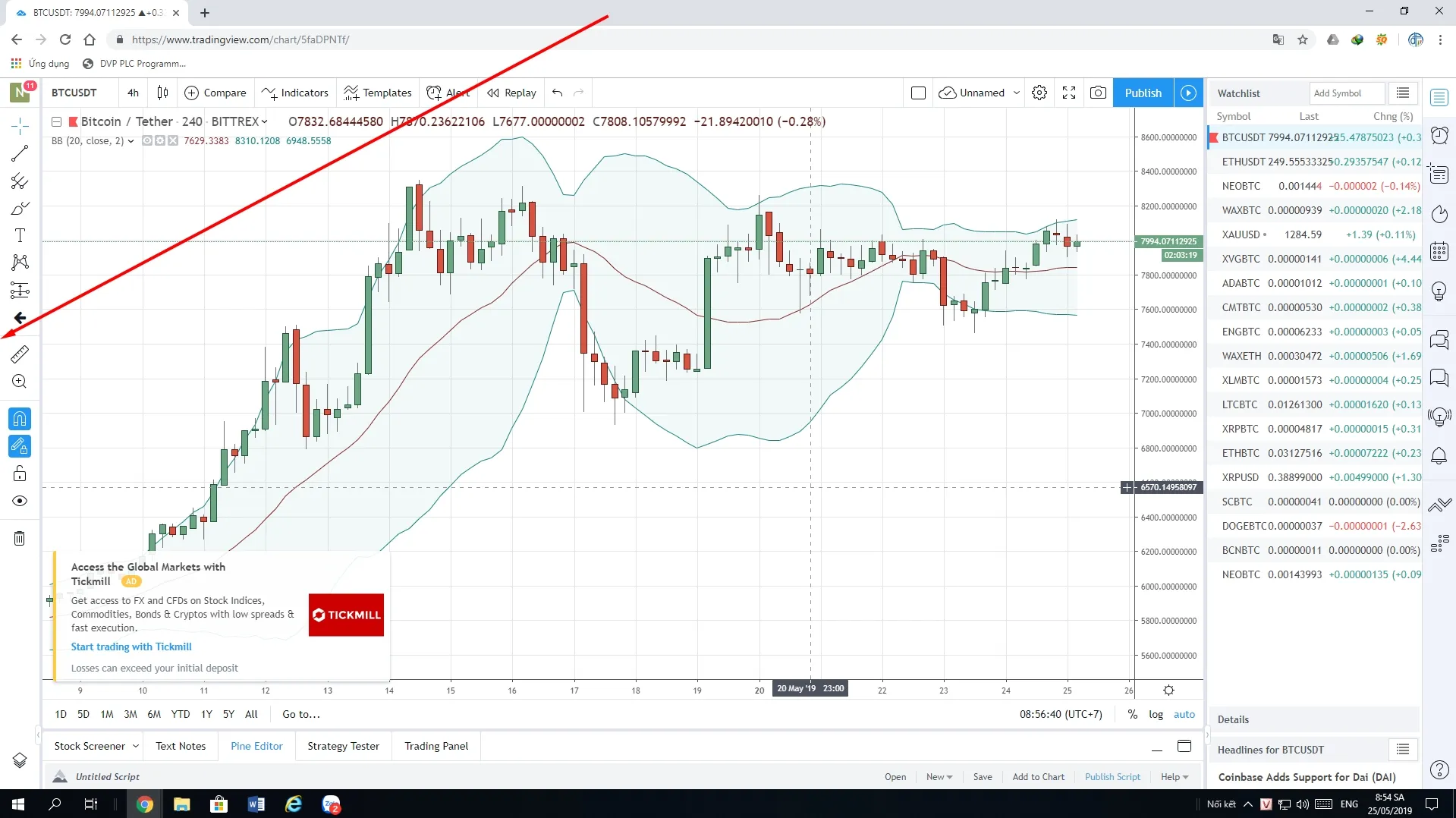Remove drawings with the trash can icon

point(20,539)
